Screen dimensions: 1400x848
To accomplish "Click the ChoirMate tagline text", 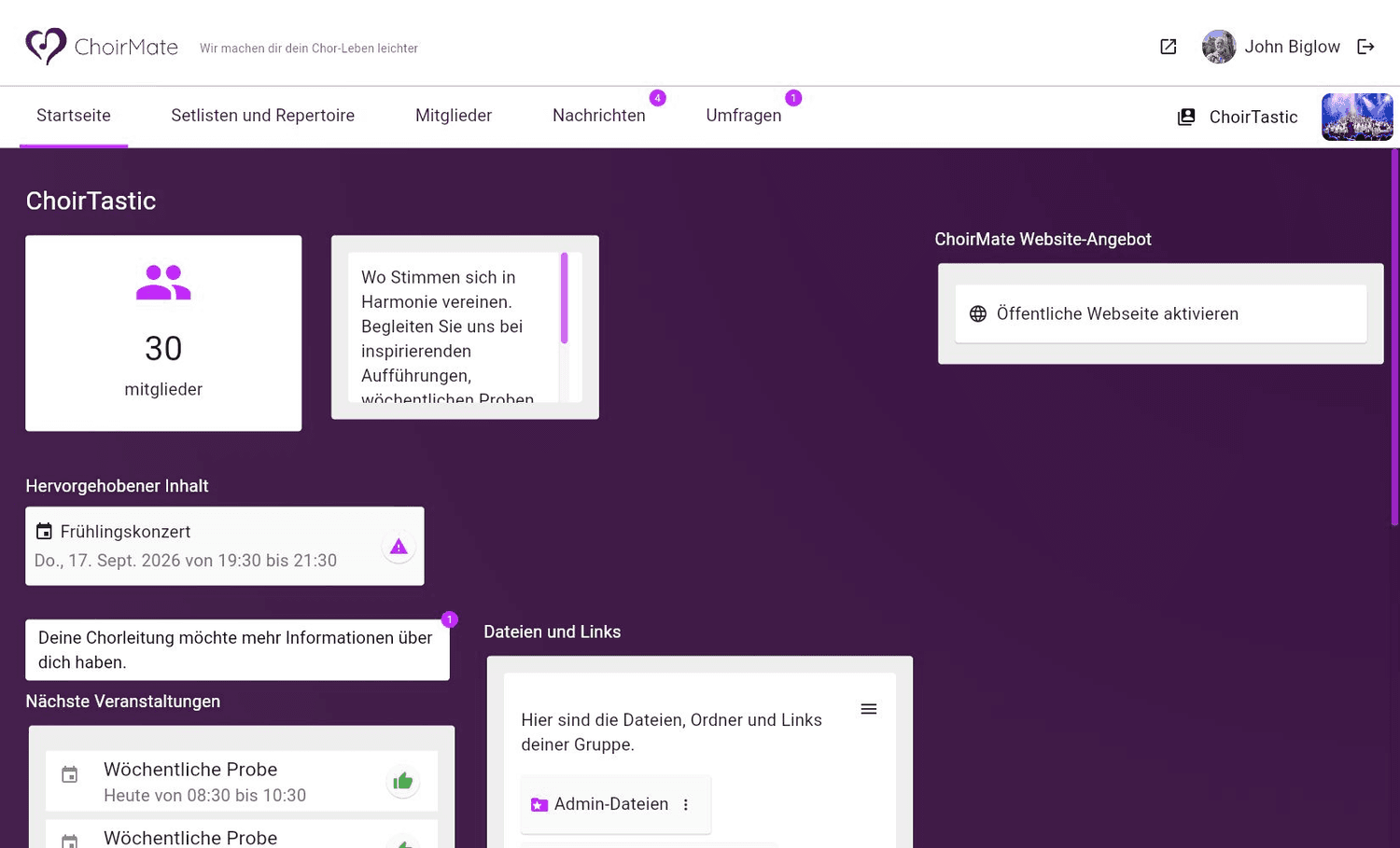I will pyautogui.click(x=309, y=49).
